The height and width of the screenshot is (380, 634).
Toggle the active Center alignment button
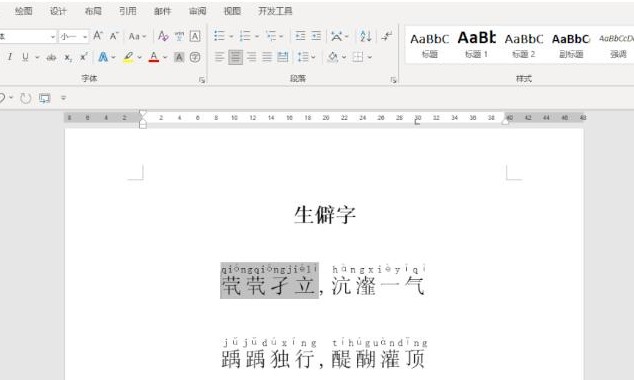click(x=235, y=57)
